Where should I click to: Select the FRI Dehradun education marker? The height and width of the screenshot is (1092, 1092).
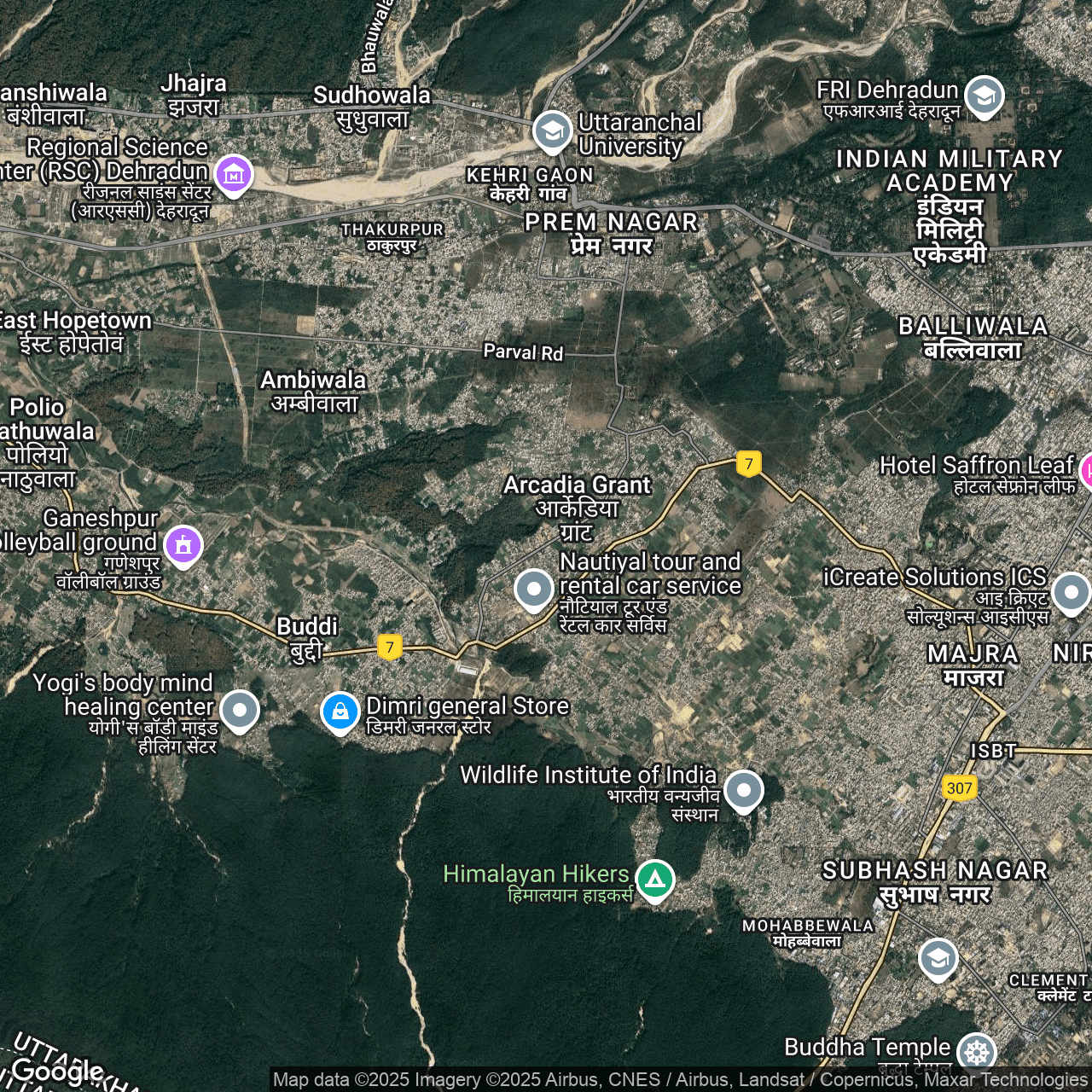coord(984,96)
